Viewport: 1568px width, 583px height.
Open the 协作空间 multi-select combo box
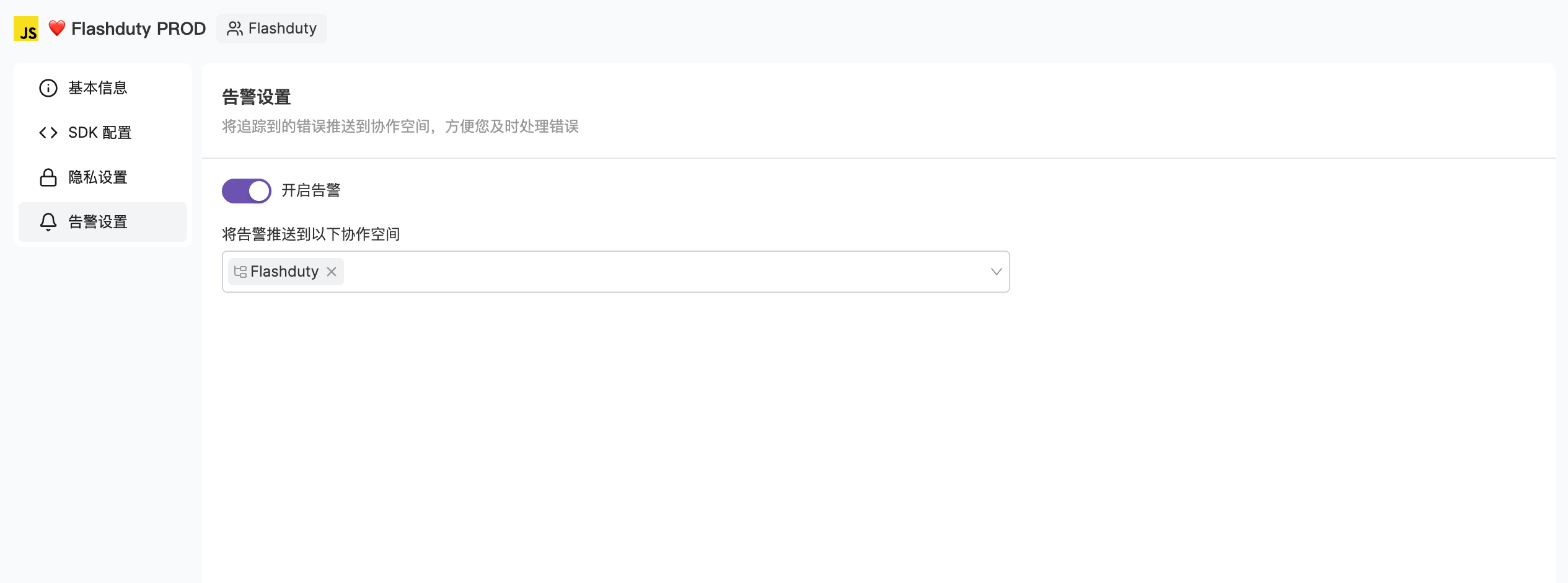coord(616,272)
